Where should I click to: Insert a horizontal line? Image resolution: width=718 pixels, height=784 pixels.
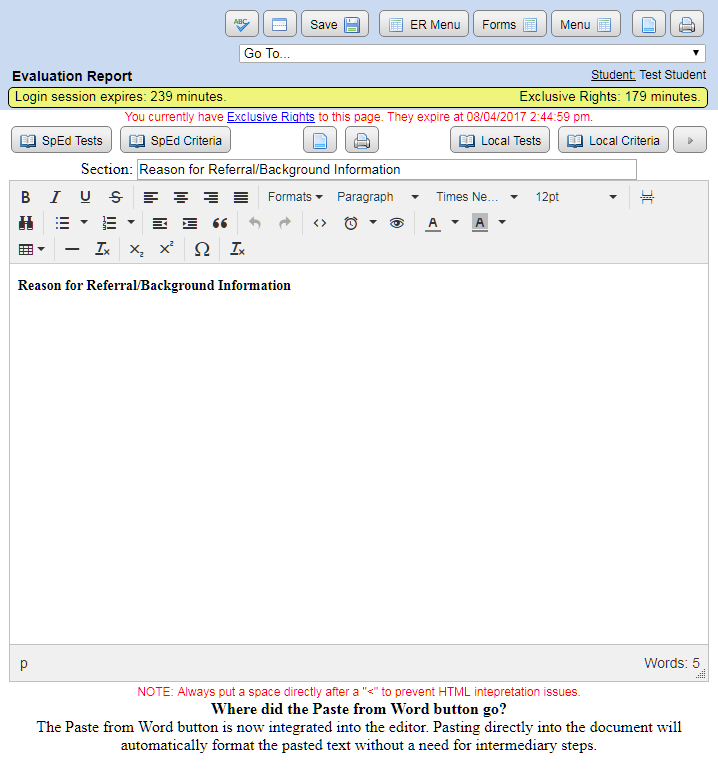click(72, 249)
